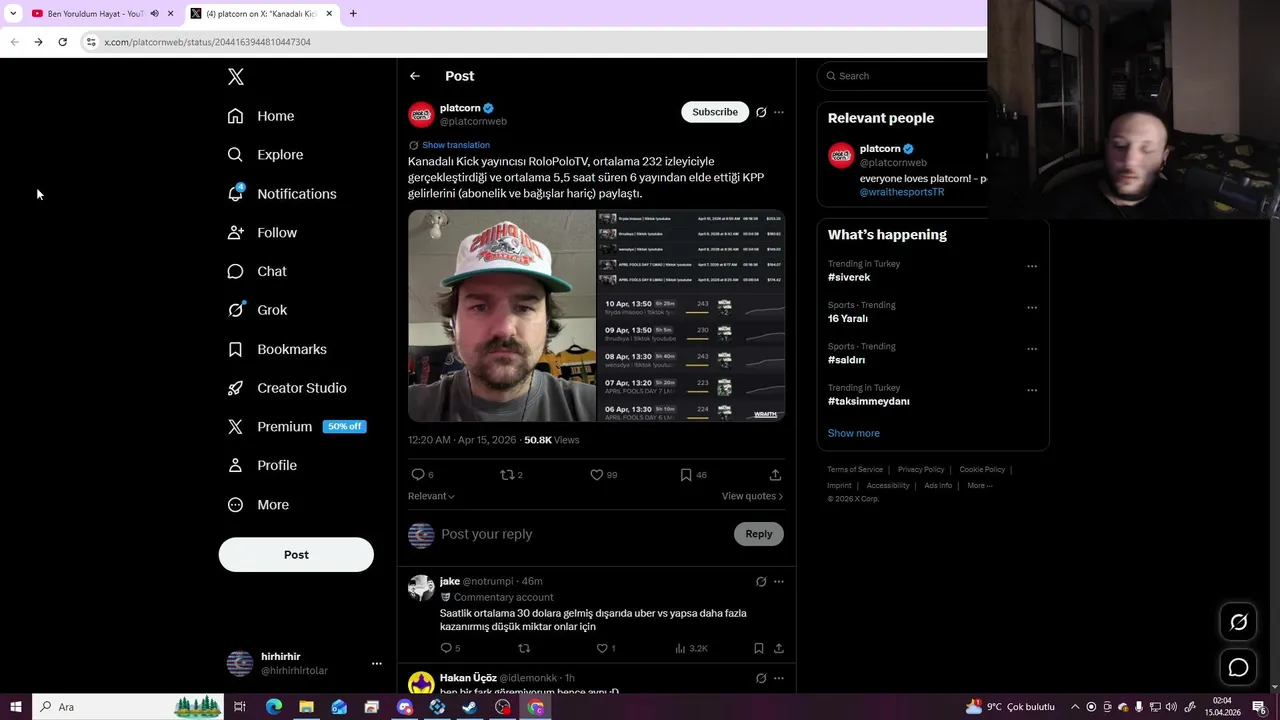This screenshot has width=1280, height=720.
Task: Open platcorn profile avatar on post
Action: (421, 114)
